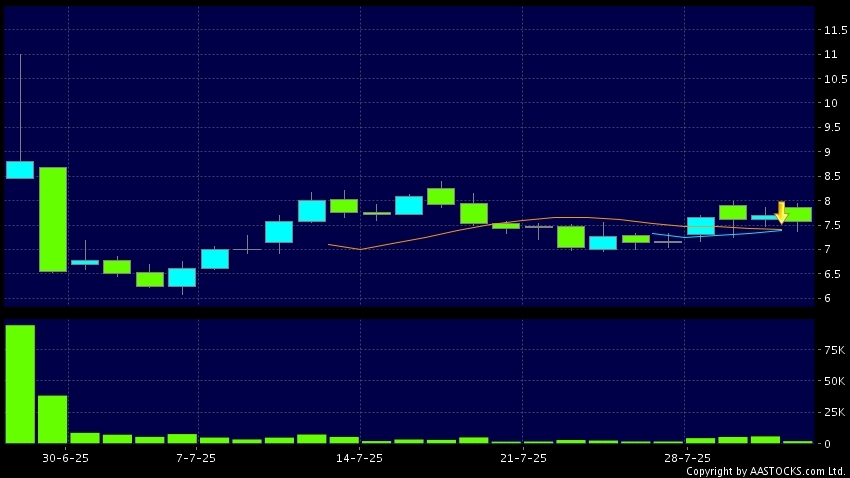Select the 10 price axis label
The image size is (850, 478).
pyautogui.click(x=830, y=104)
